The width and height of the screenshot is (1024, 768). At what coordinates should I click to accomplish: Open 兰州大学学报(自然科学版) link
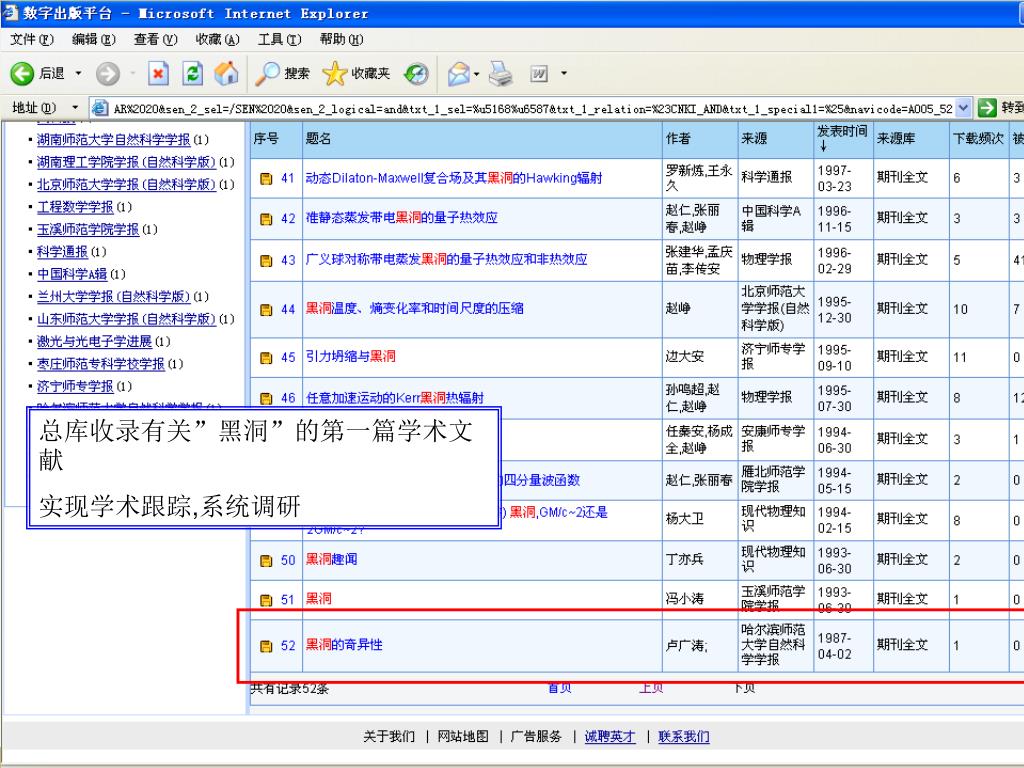click(114, 296)
